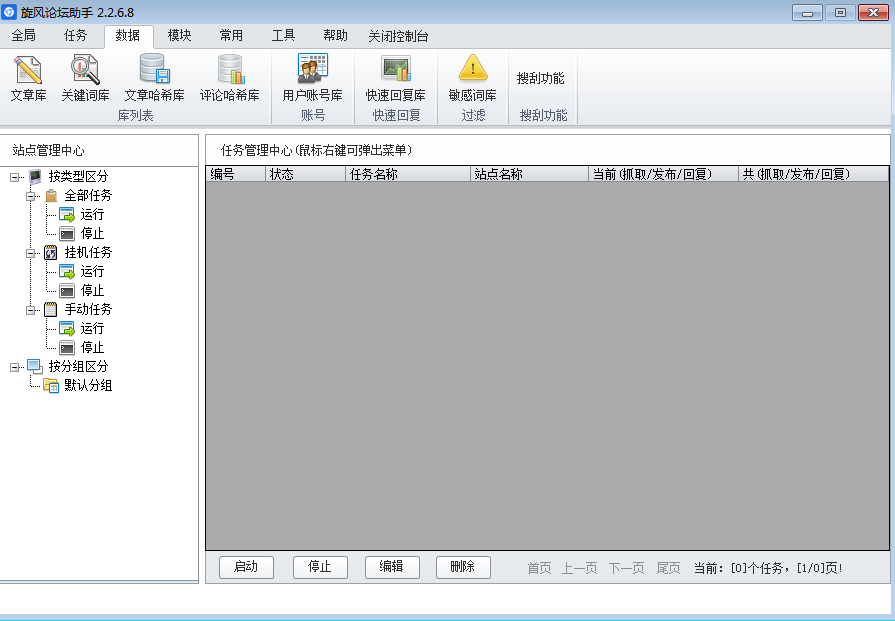Viewport: 895px width, 621px height.
Task: Sort by the 任务名称 column header
Action: (408, 174)
